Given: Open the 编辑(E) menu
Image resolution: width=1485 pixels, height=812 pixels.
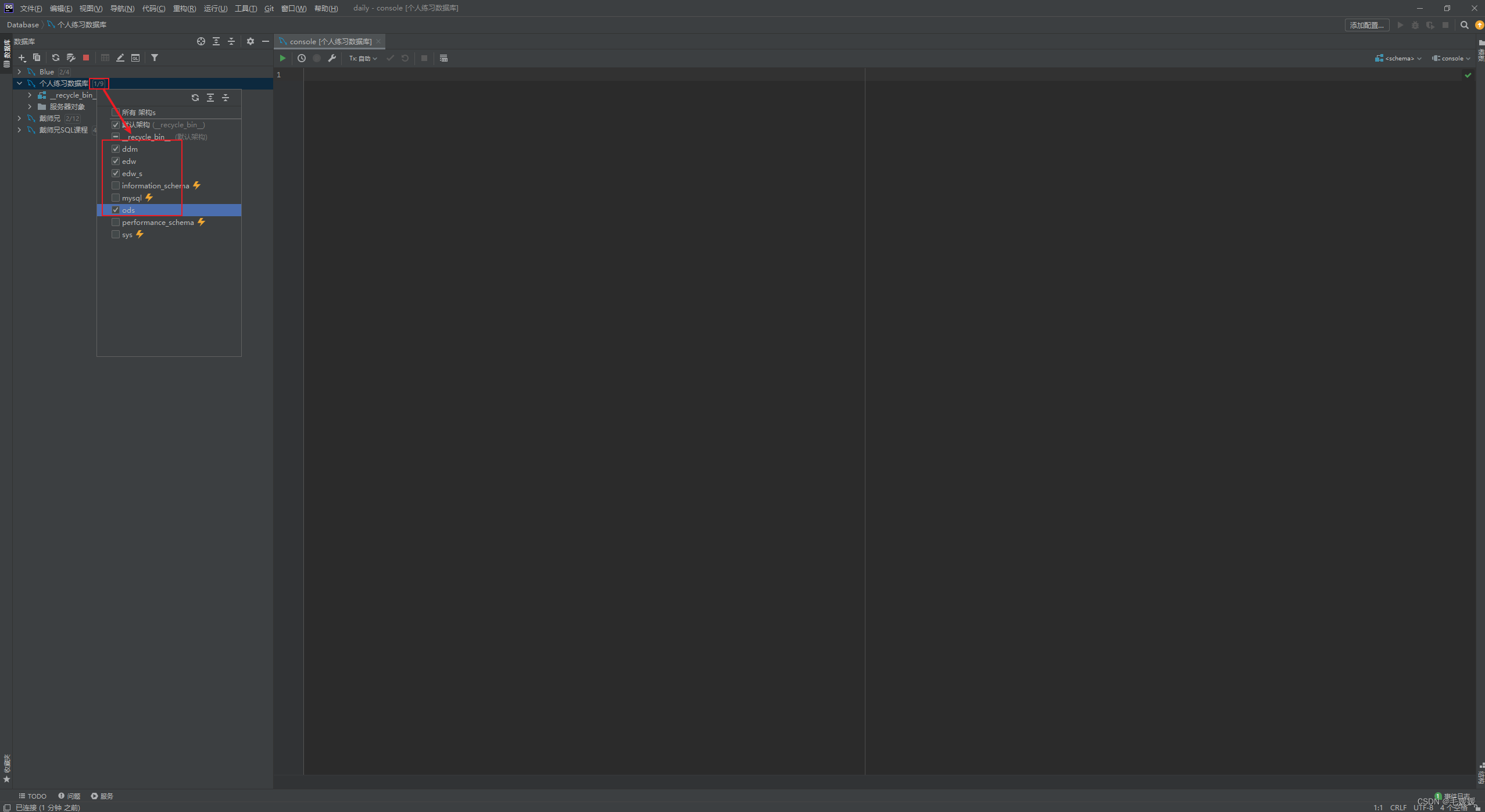Looking at the screenshot, I should (61, 8).
